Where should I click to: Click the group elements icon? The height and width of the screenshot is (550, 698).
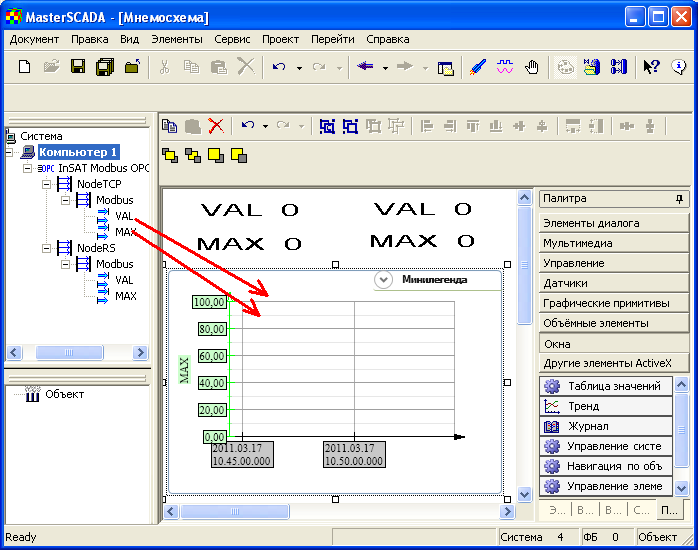[327, 126]
